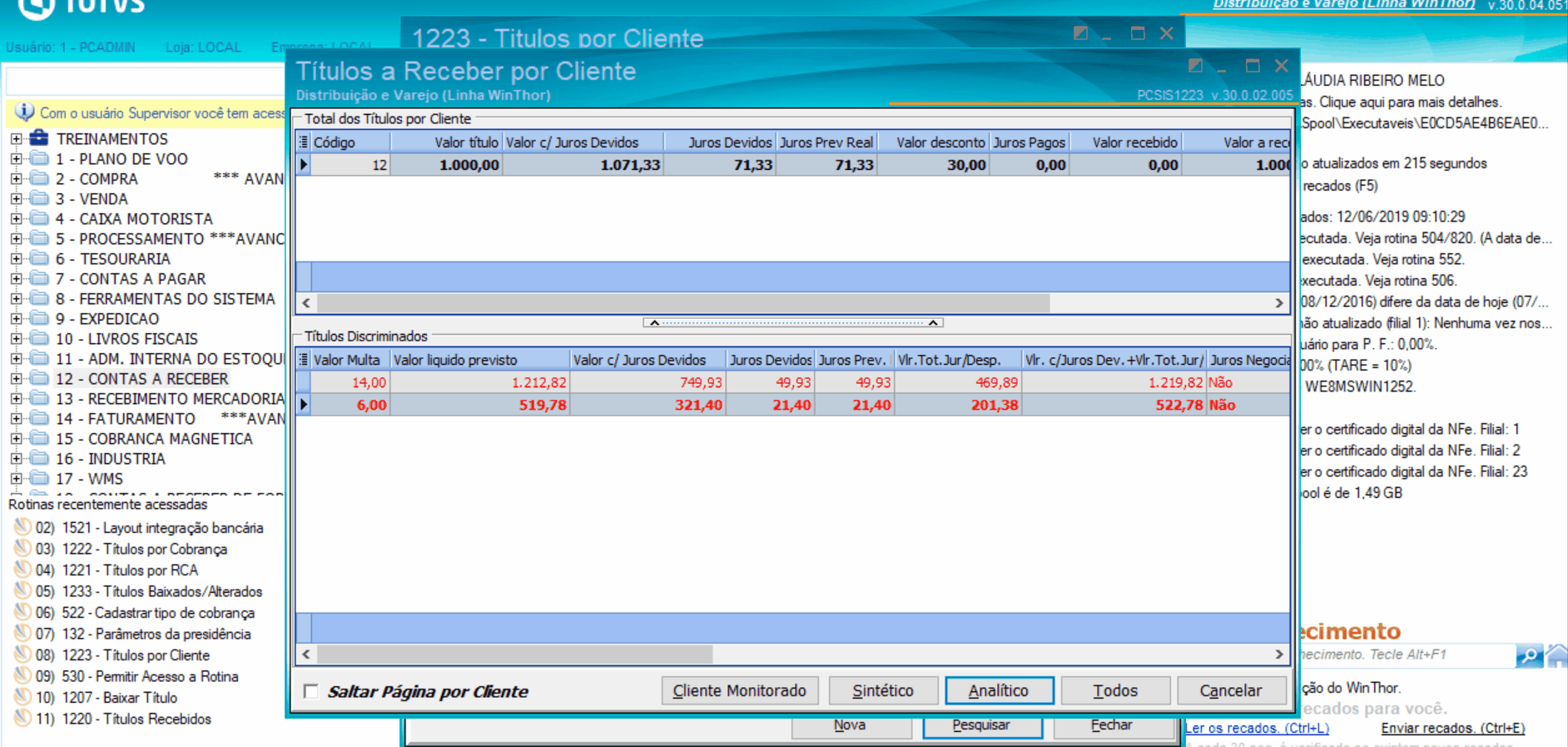Click the 5 - PROCESSAMENTO folder icon

pos(38,239)
